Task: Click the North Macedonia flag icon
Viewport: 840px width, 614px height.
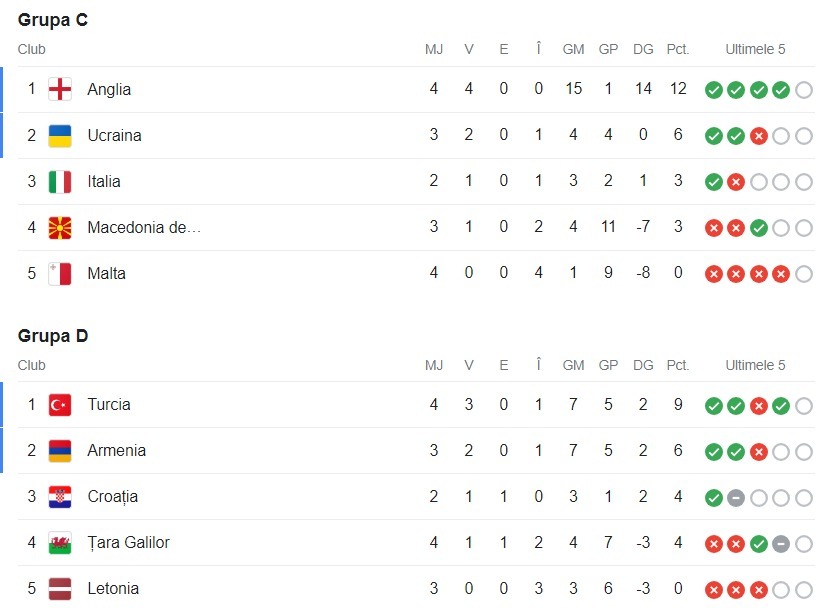Action: 60,227
